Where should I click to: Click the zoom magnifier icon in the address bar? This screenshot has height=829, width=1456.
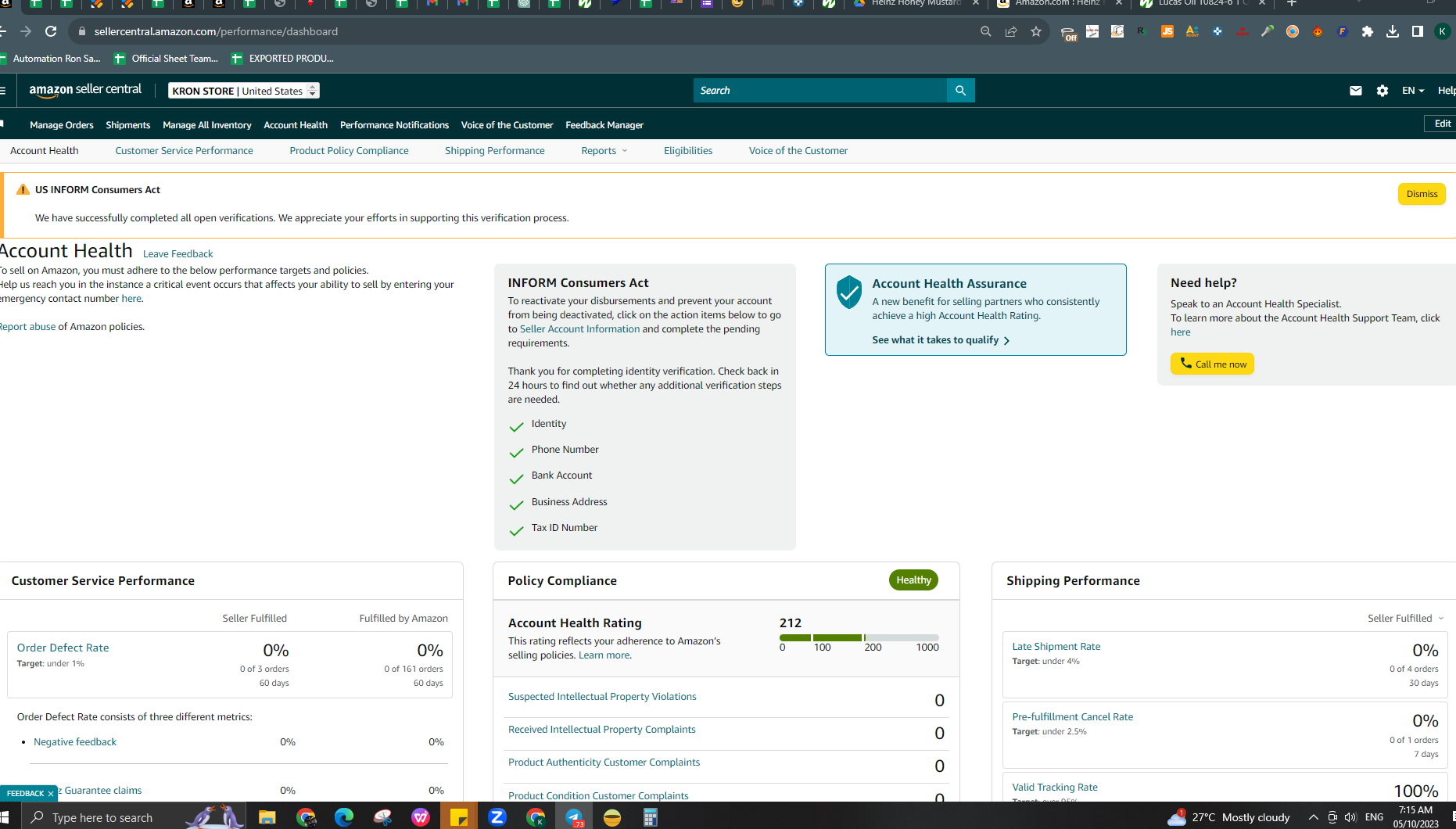tap(986, 31)
